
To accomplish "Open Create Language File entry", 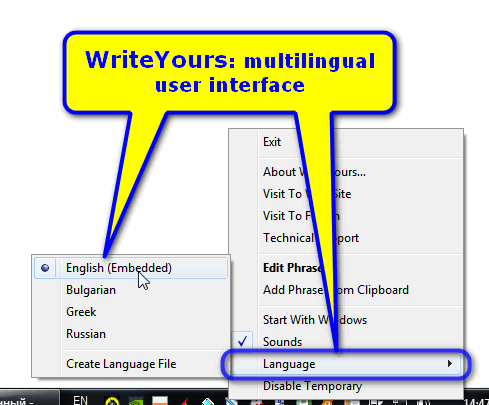I will 131,364.
